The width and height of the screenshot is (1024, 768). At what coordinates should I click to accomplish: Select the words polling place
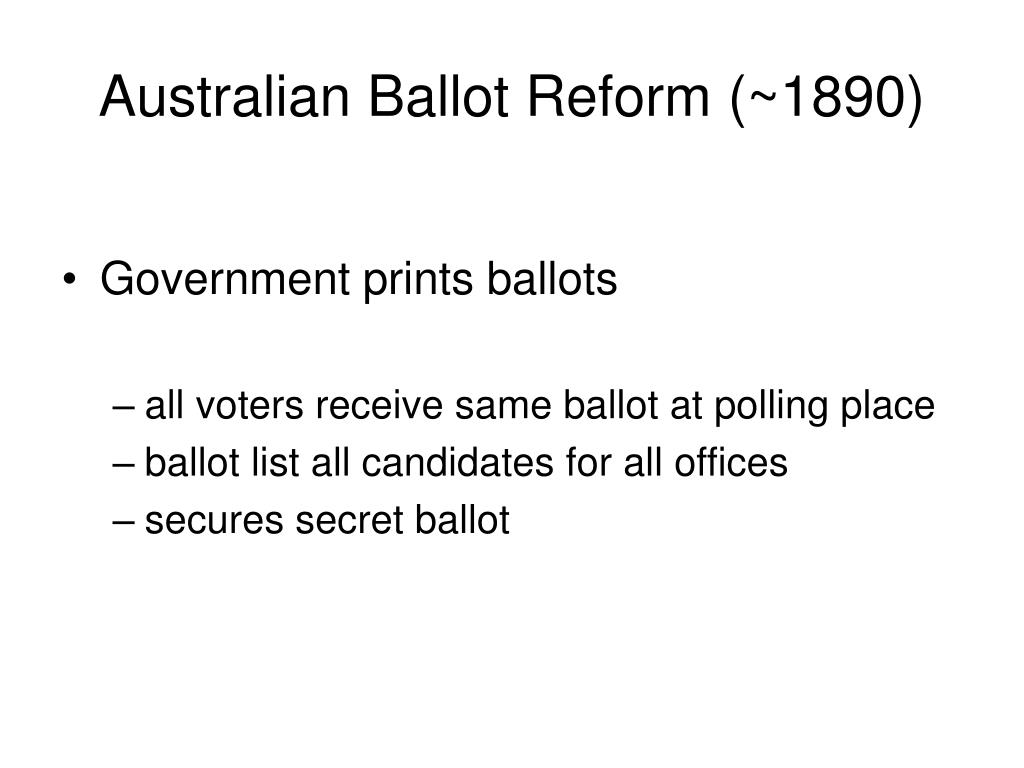tap(824, 406)
